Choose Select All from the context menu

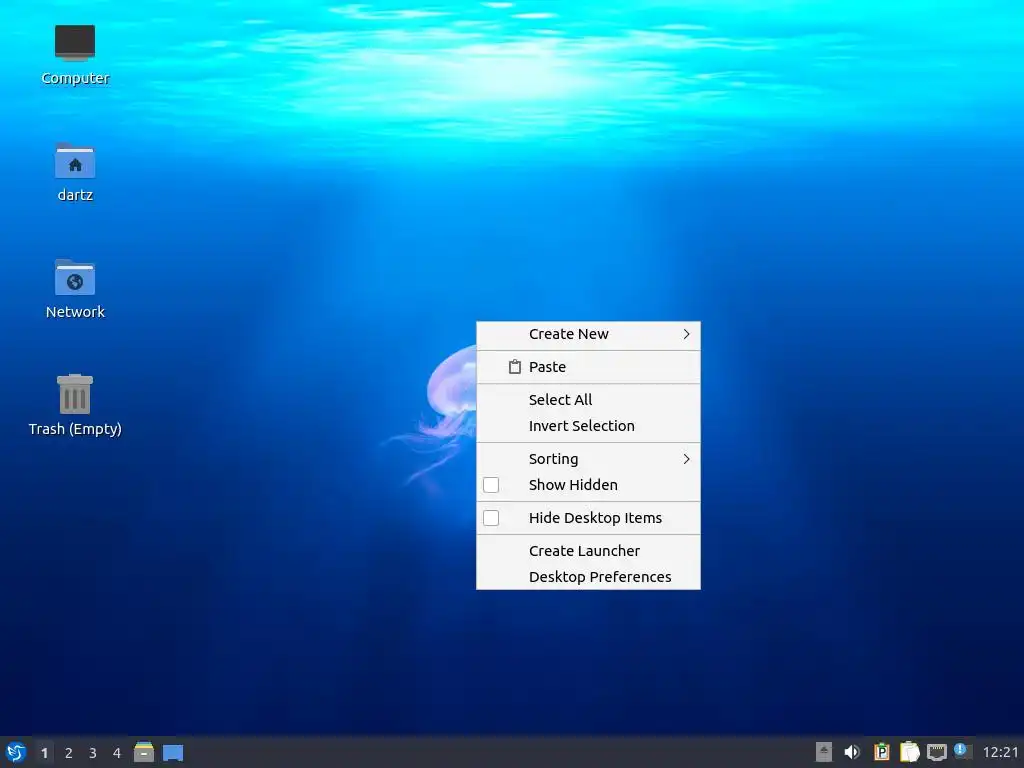pyautogui.click(x=588, y=400)
